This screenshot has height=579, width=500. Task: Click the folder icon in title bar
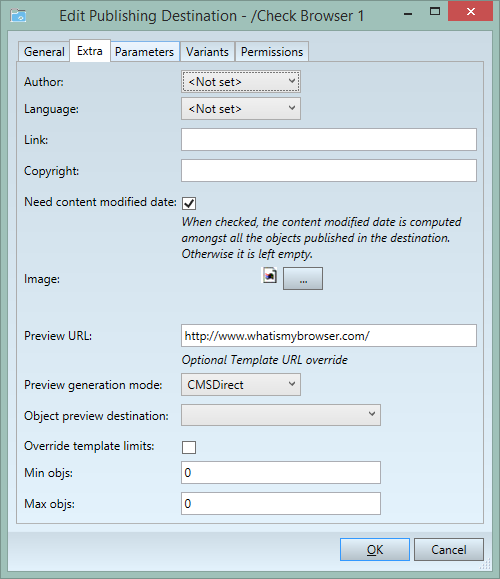click(x=18, y=16)
